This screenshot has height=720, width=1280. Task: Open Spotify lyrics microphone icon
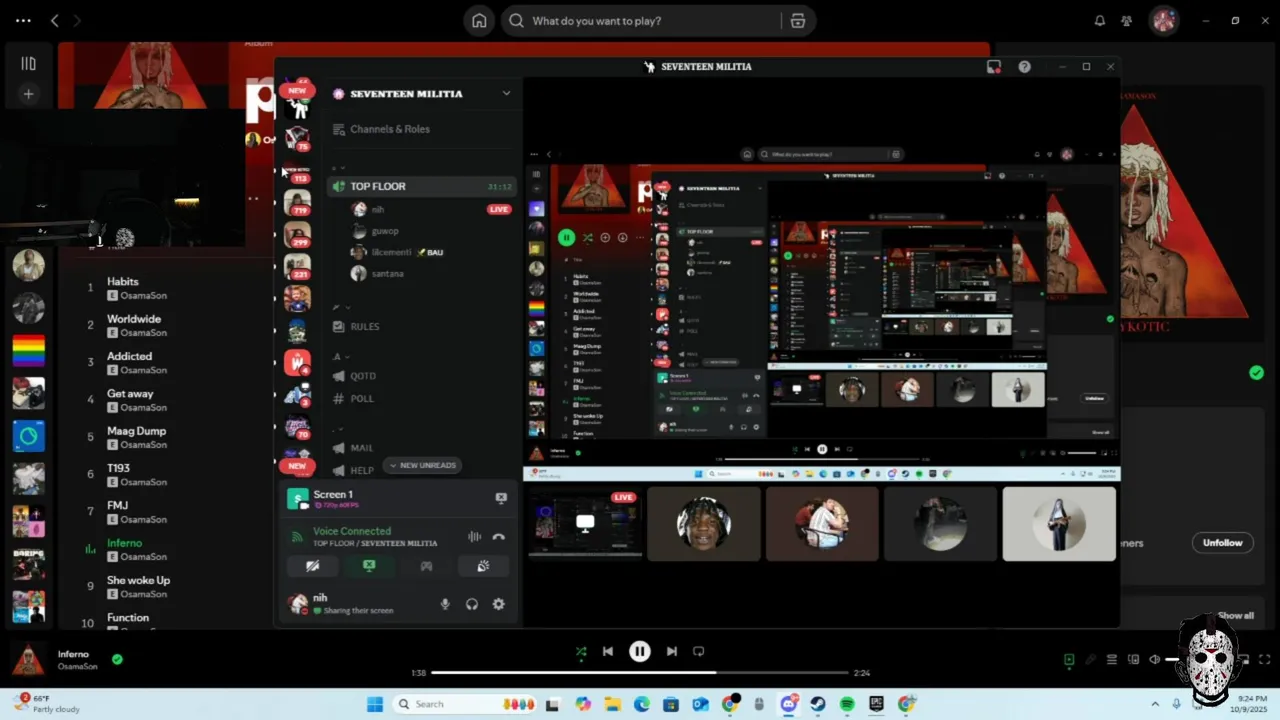[1091, 660]
